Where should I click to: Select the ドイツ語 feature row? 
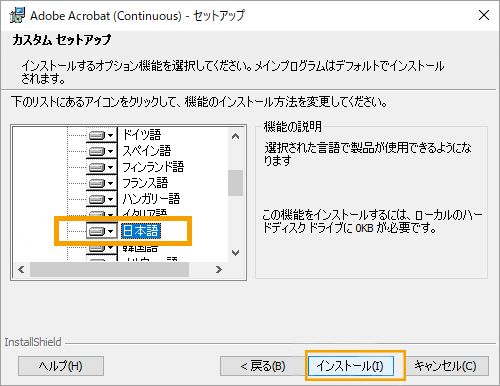tap(142, 135)
